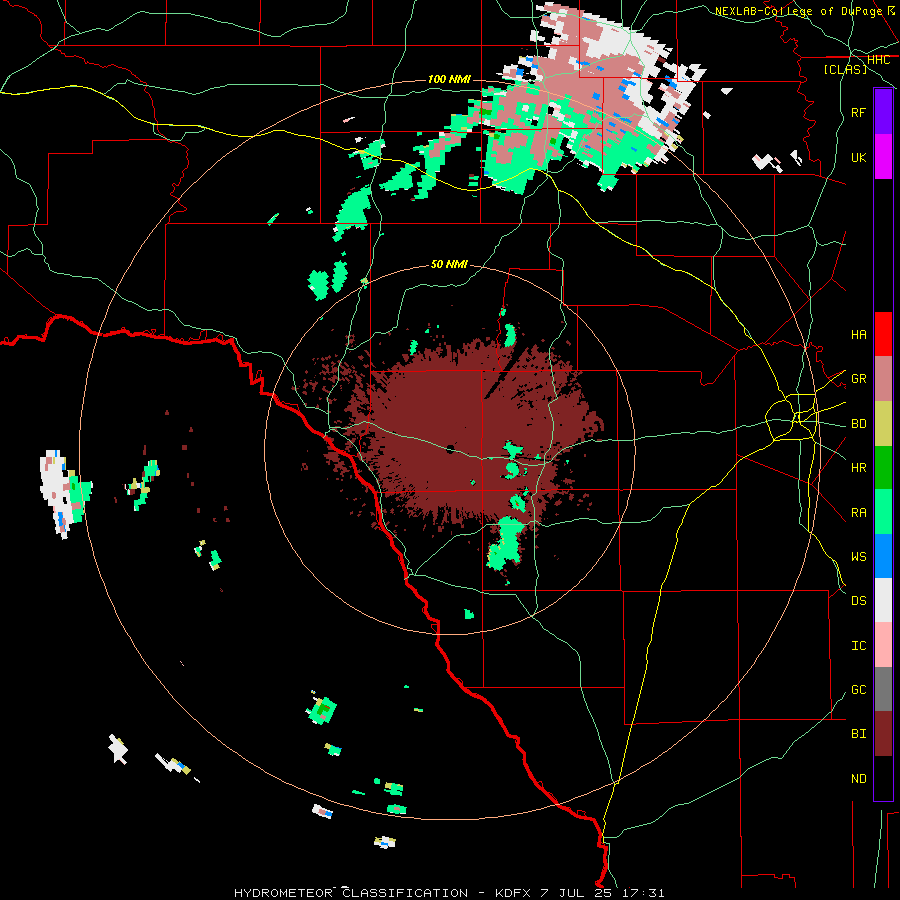Screen dimensions: 900x900
Task: Click the GC legend label
Action: tap(858, 690)
